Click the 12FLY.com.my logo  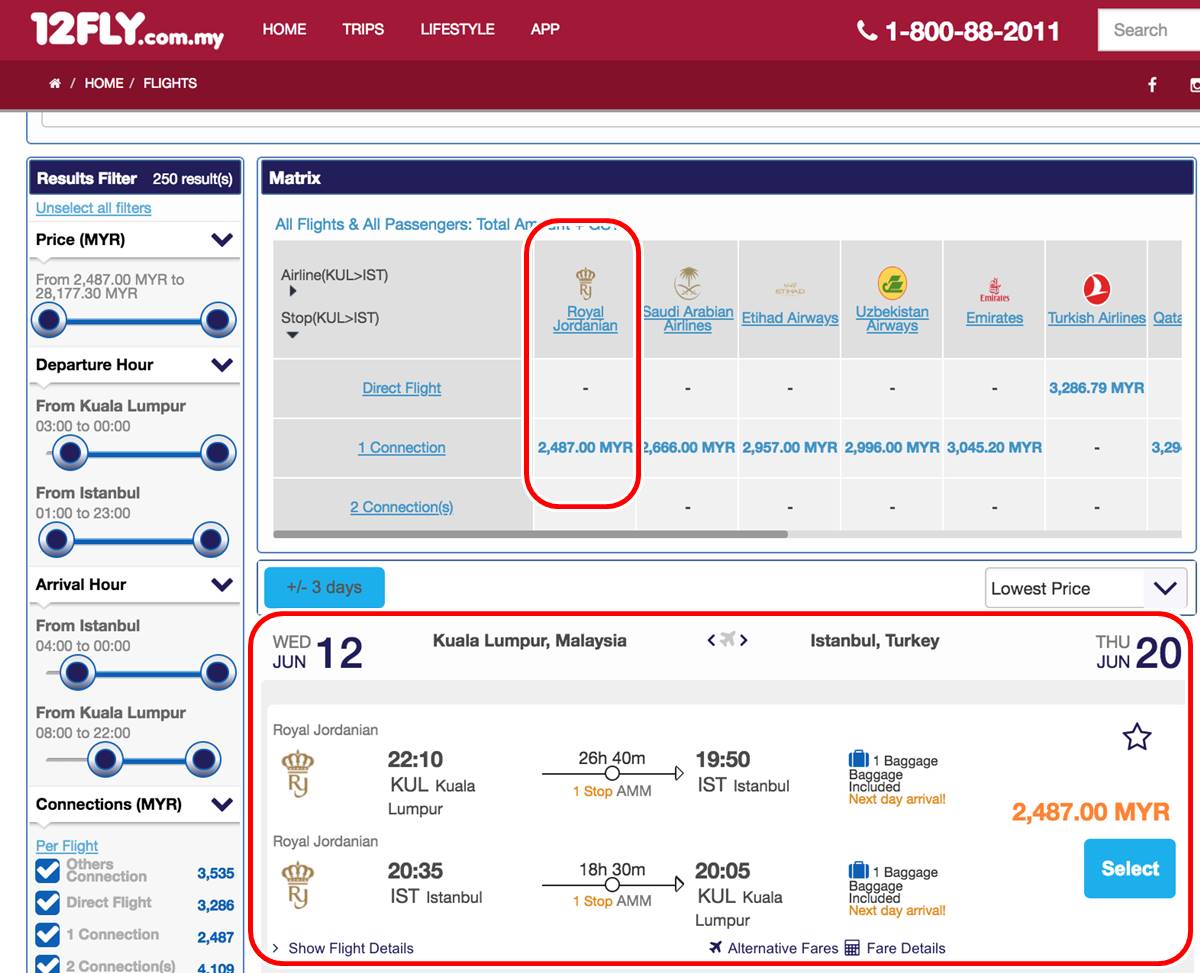[x=127, y=30]
